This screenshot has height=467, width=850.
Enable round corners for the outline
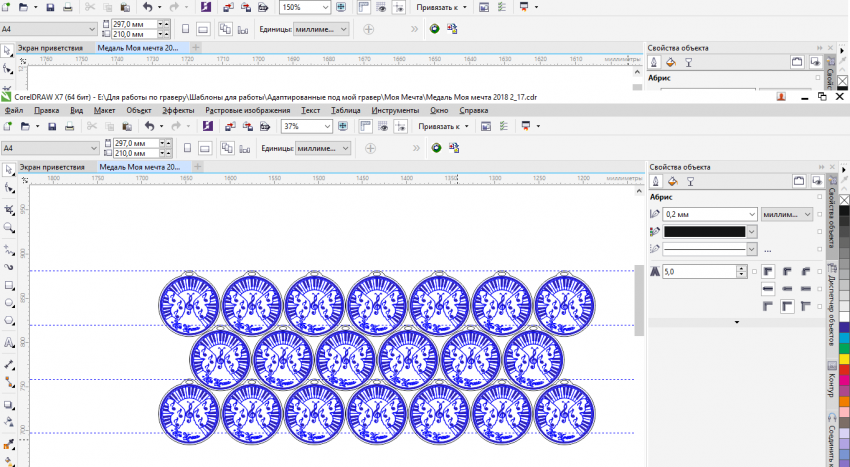[x=786, y=272]
